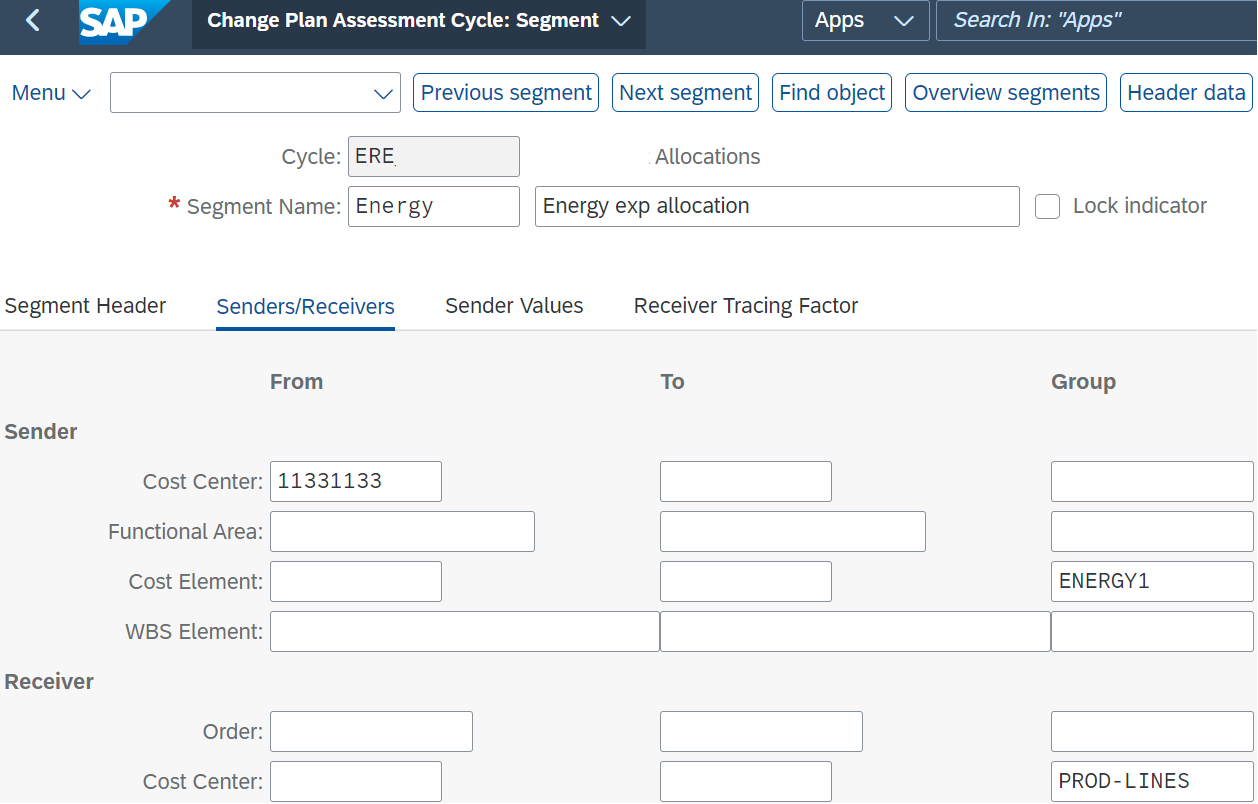Switch to the Segment Header tab

[85, 306]
